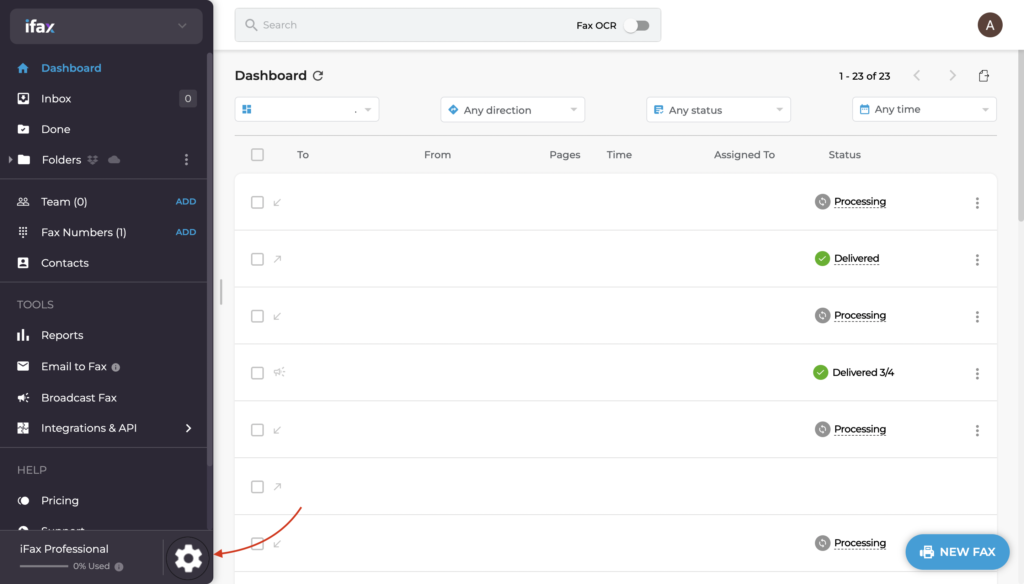This screenshot has height=584, width=1024.
Task: Check the Delivered 3/4 row checkbox
Action: tap(257, 373)
